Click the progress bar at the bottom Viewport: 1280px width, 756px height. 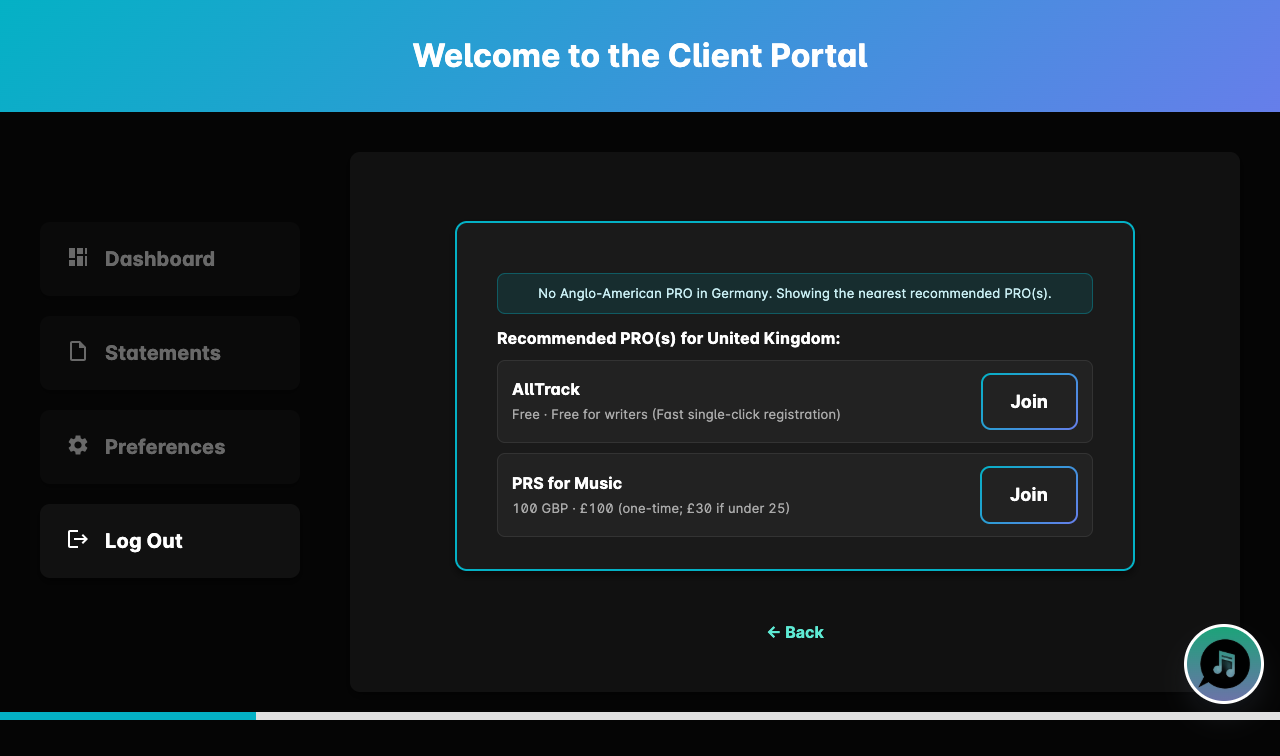pyautogui.click(x=640, y=716)
